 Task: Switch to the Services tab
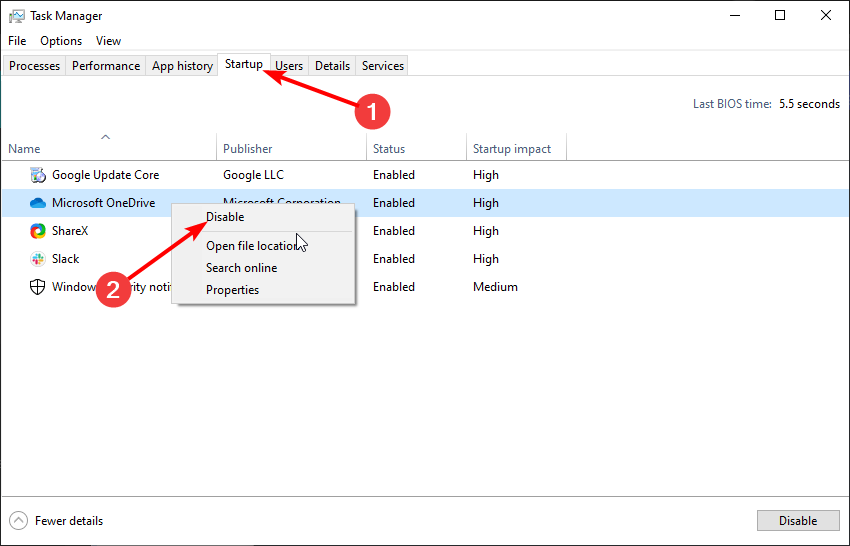[x=383, y=66]
